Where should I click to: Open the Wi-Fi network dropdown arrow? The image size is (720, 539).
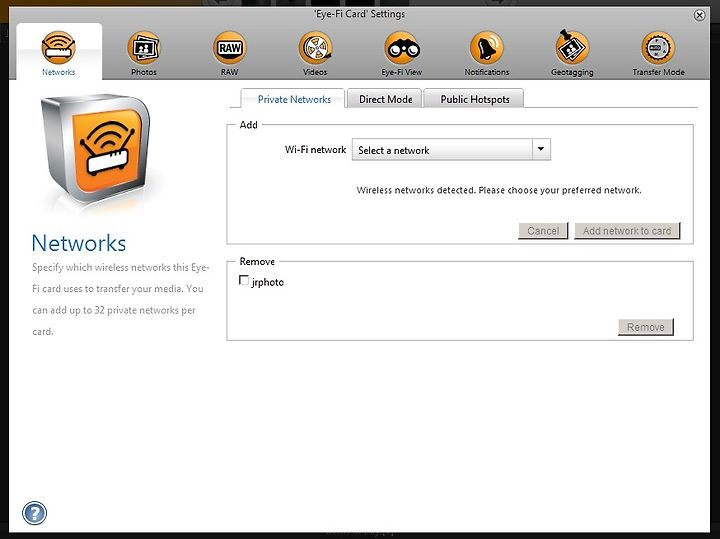[x=541, y=149]
